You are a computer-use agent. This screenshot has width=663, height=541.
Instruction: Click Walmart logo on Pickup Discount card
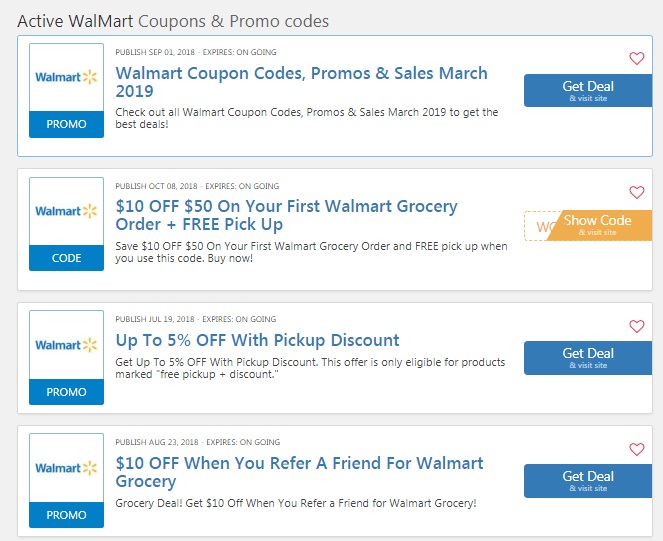[x=66, y=345]
